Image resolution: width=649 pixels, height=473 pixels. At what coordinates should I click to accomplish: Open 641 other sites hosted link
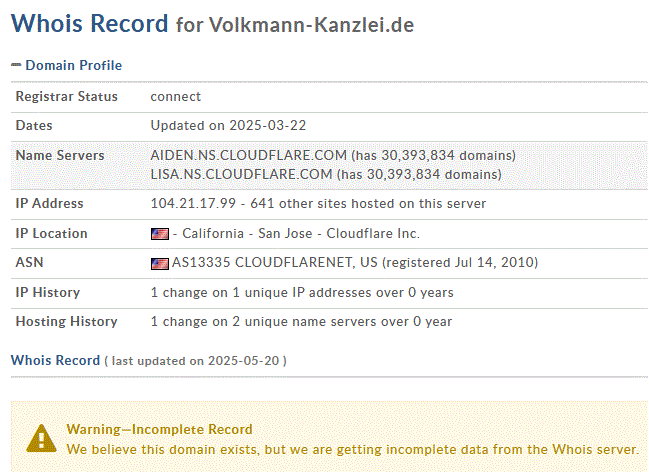368,204
